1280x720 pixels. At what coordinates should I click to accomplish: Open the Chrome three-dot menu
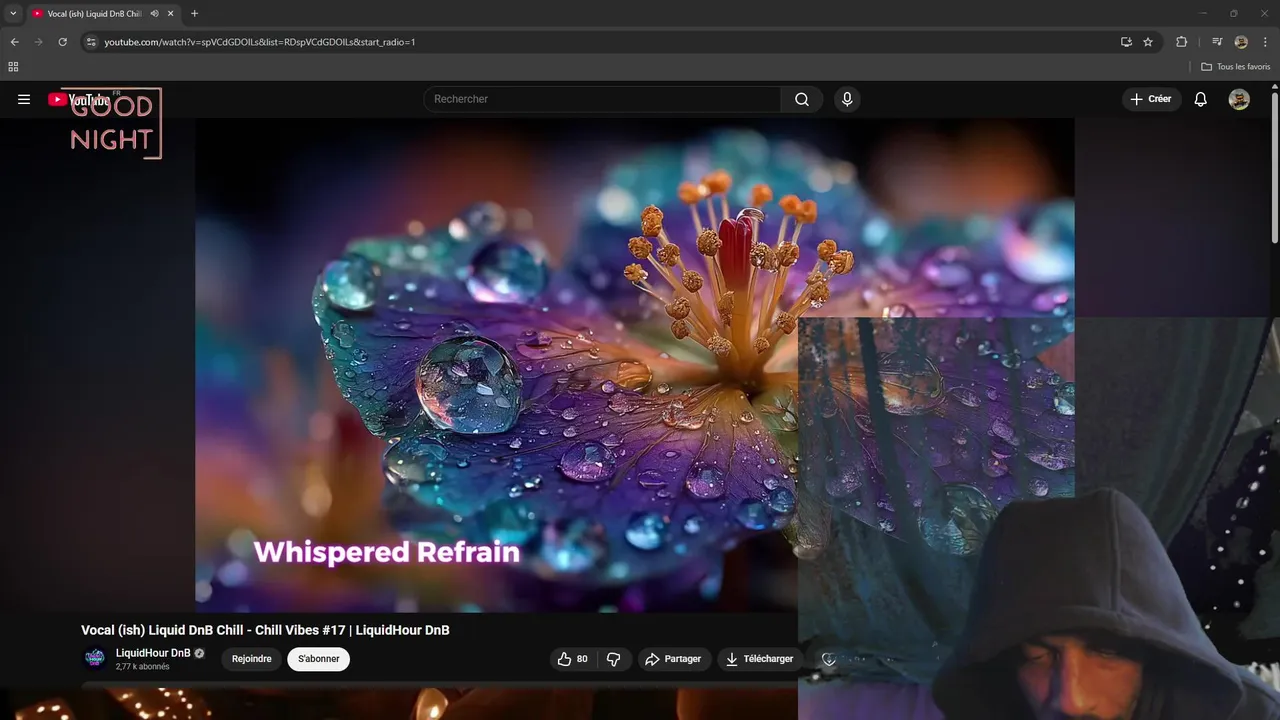click(1265, 42)
